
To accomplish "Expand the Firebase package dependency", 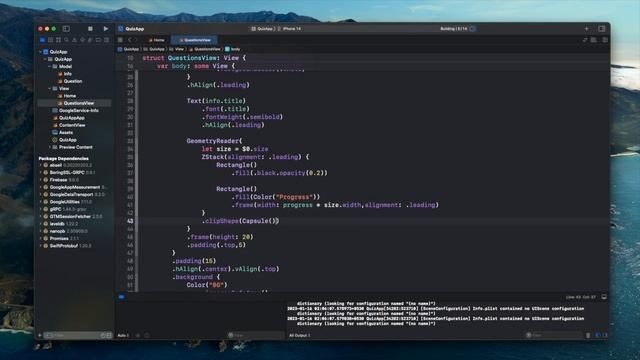I will pos(41,180).
